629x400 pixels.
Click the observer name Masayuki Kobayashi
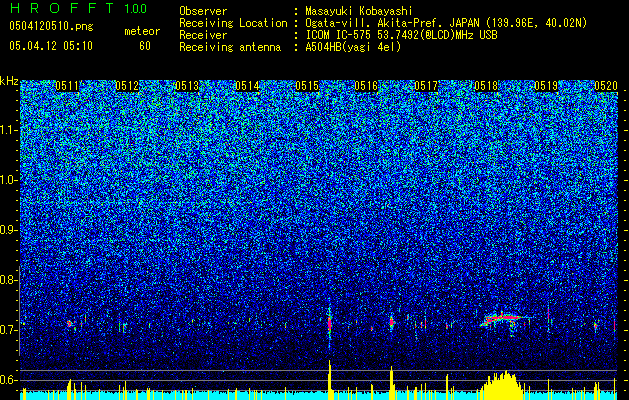click(359, 11)
